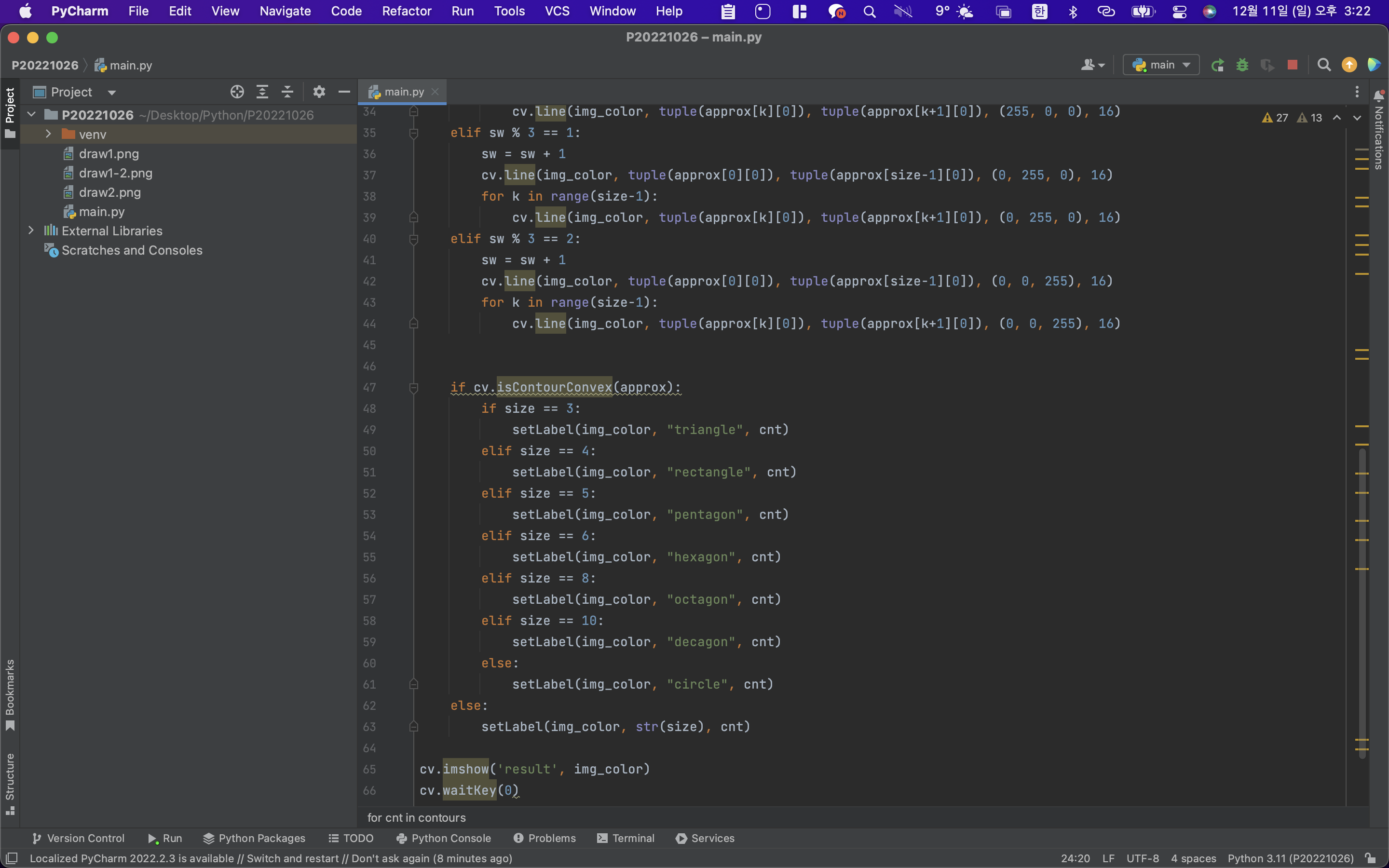This screenshot has height=868, width=1389.
Task: Hide the Project tool window
Action: tap(344, 91)
